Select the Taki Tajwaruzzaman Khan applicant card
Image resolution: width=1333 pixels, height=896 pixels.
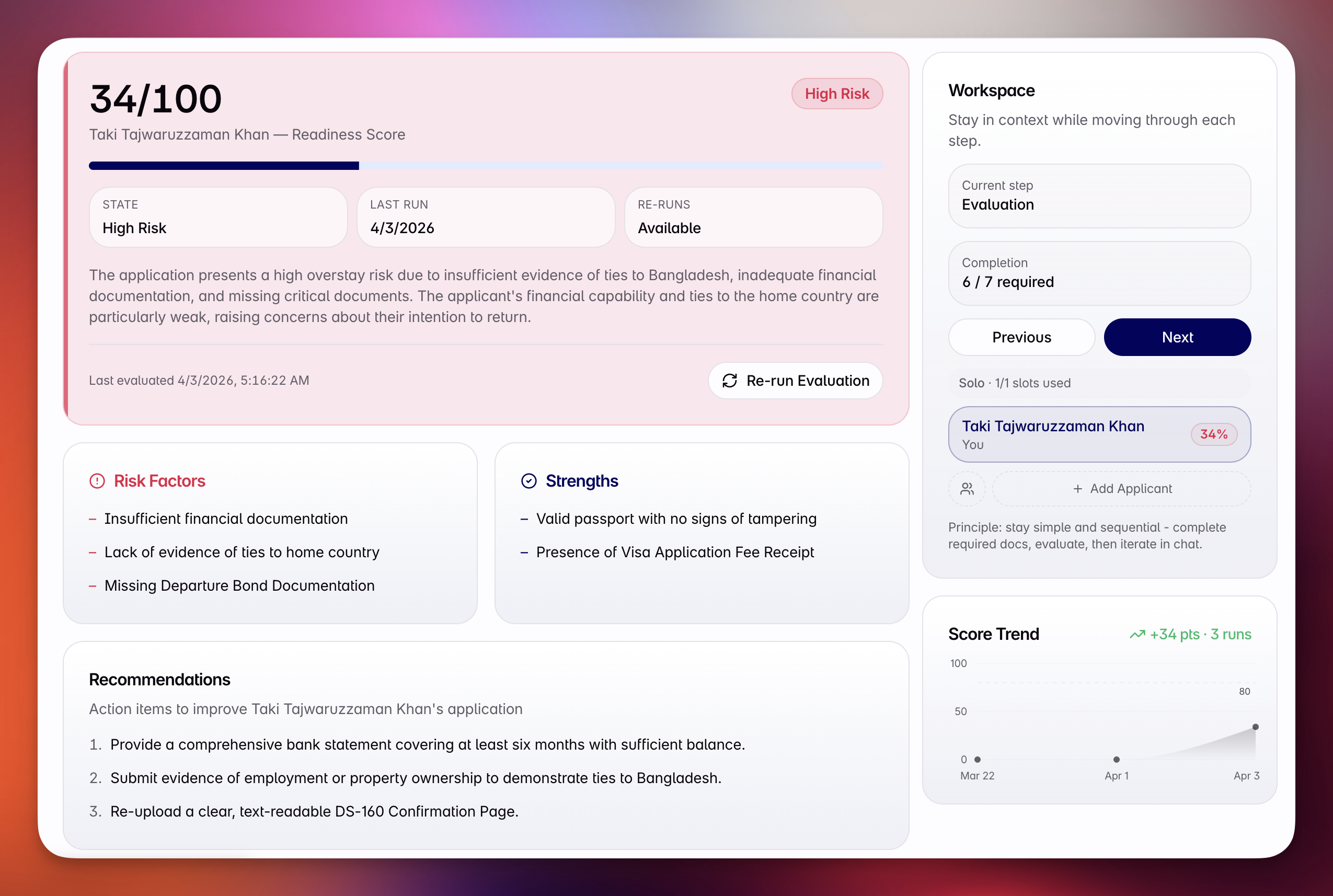(x=1063, y=434)
